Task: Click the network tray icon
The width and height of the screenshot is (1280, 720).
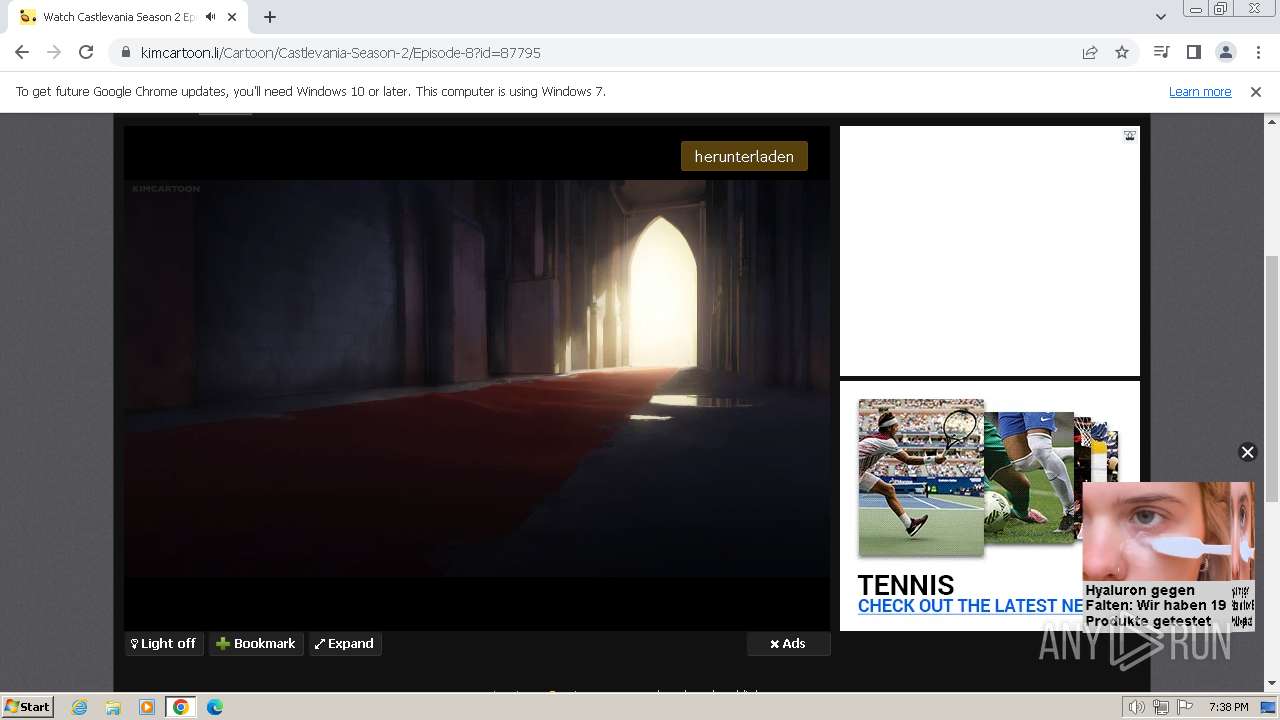Action: click(x=1161, y=707)
